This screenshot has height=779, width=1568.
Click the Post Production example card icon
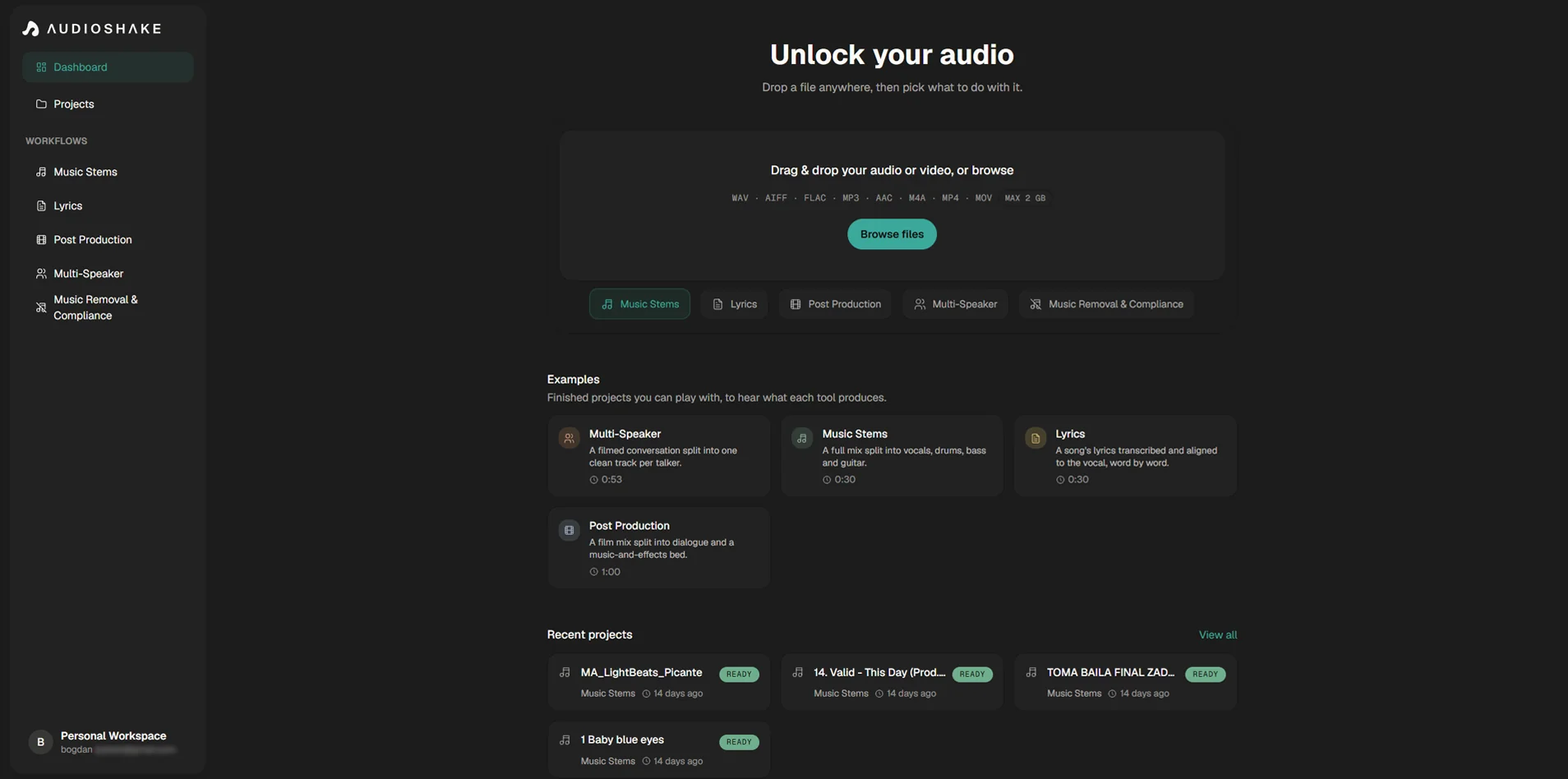tap(569, 530)
